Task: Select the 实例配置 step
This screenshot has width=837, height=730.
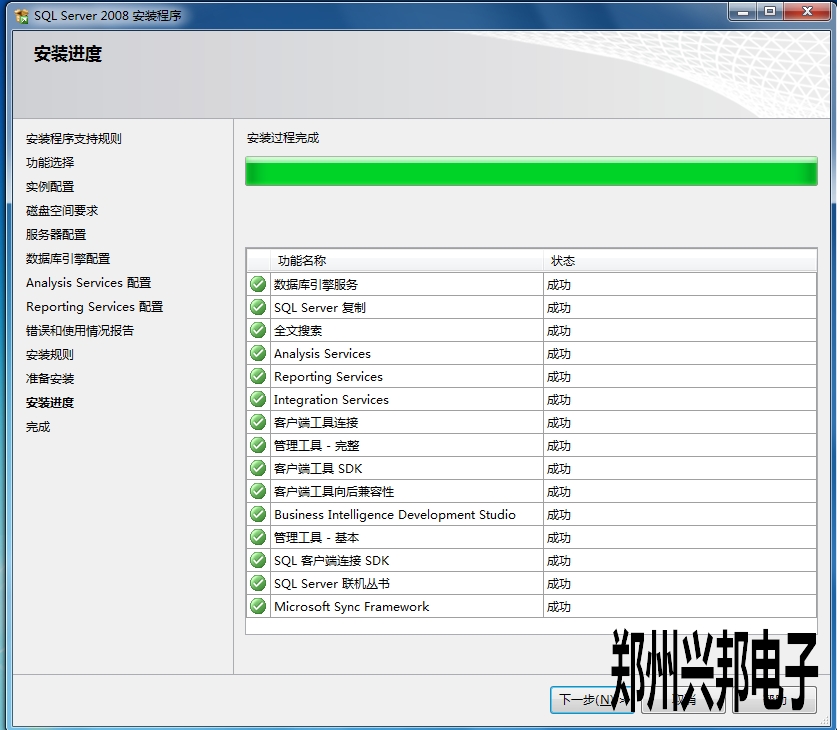Action: point(50,187)
